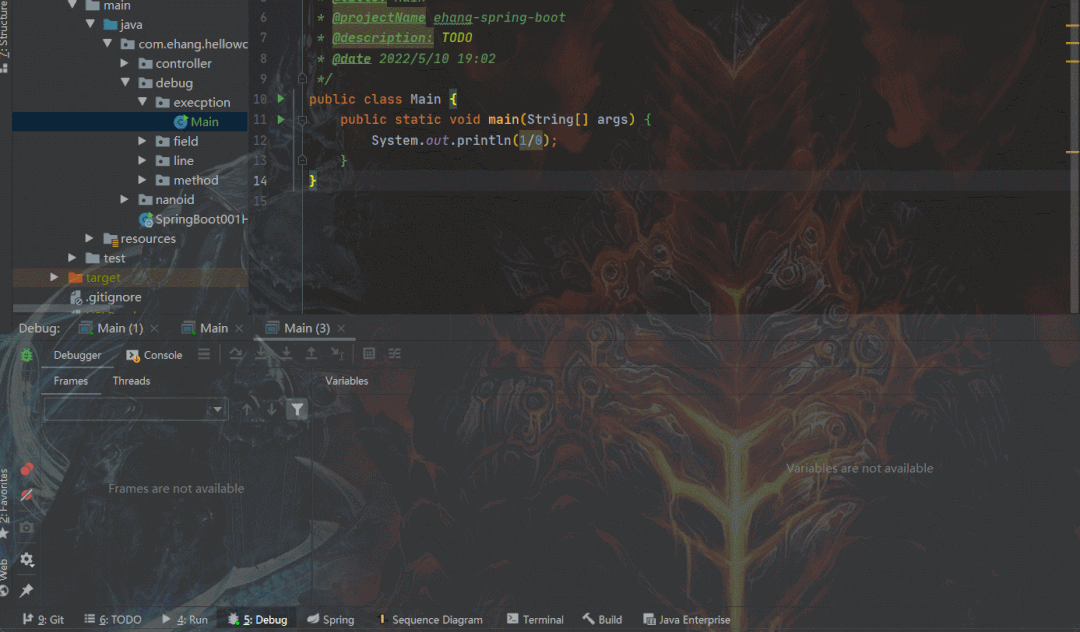Viewport: 1080px width, 632px height.
Task: Close the Main (1) debug tab
Action: point(154,328)
